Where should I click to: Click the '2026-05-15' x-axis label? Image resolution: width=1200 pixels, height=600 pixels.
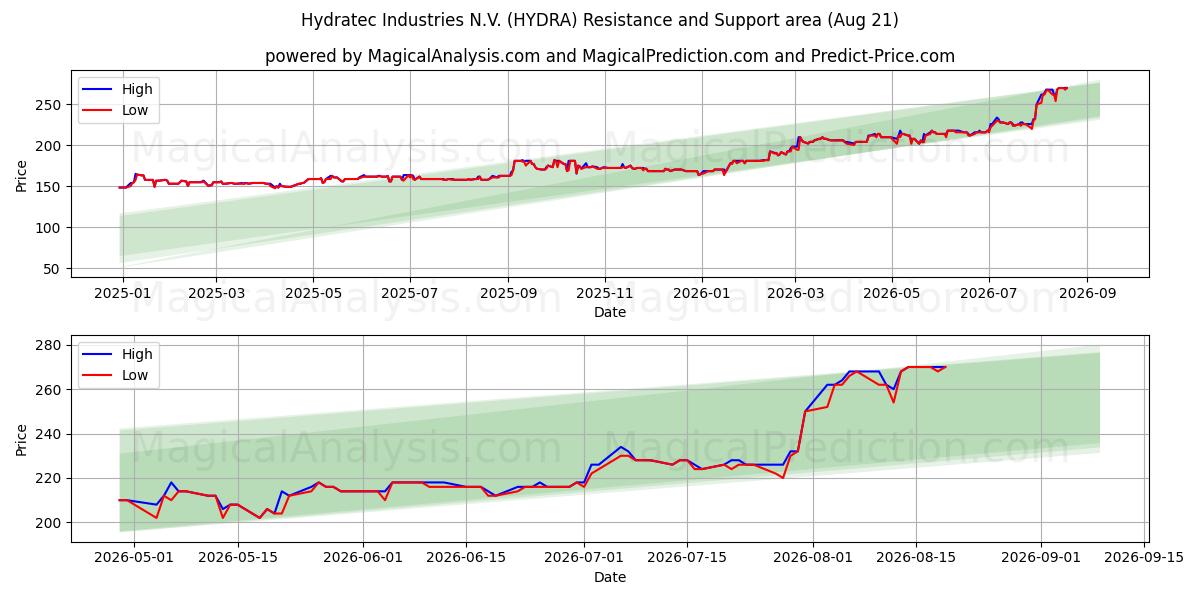[x=238, y=558]
